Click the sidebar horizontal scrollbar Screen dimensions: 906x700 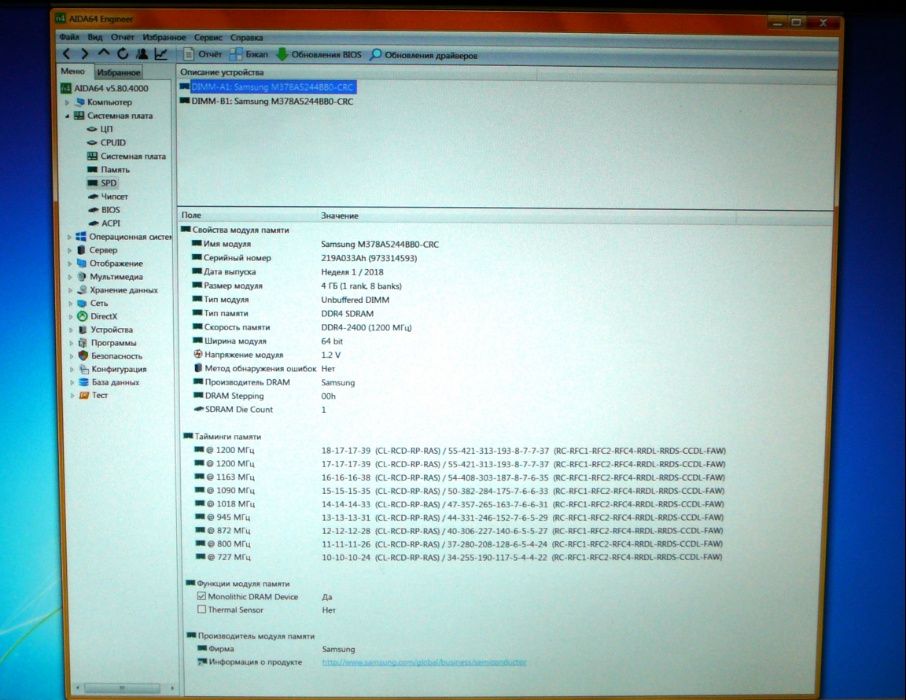tap(124, 688)
